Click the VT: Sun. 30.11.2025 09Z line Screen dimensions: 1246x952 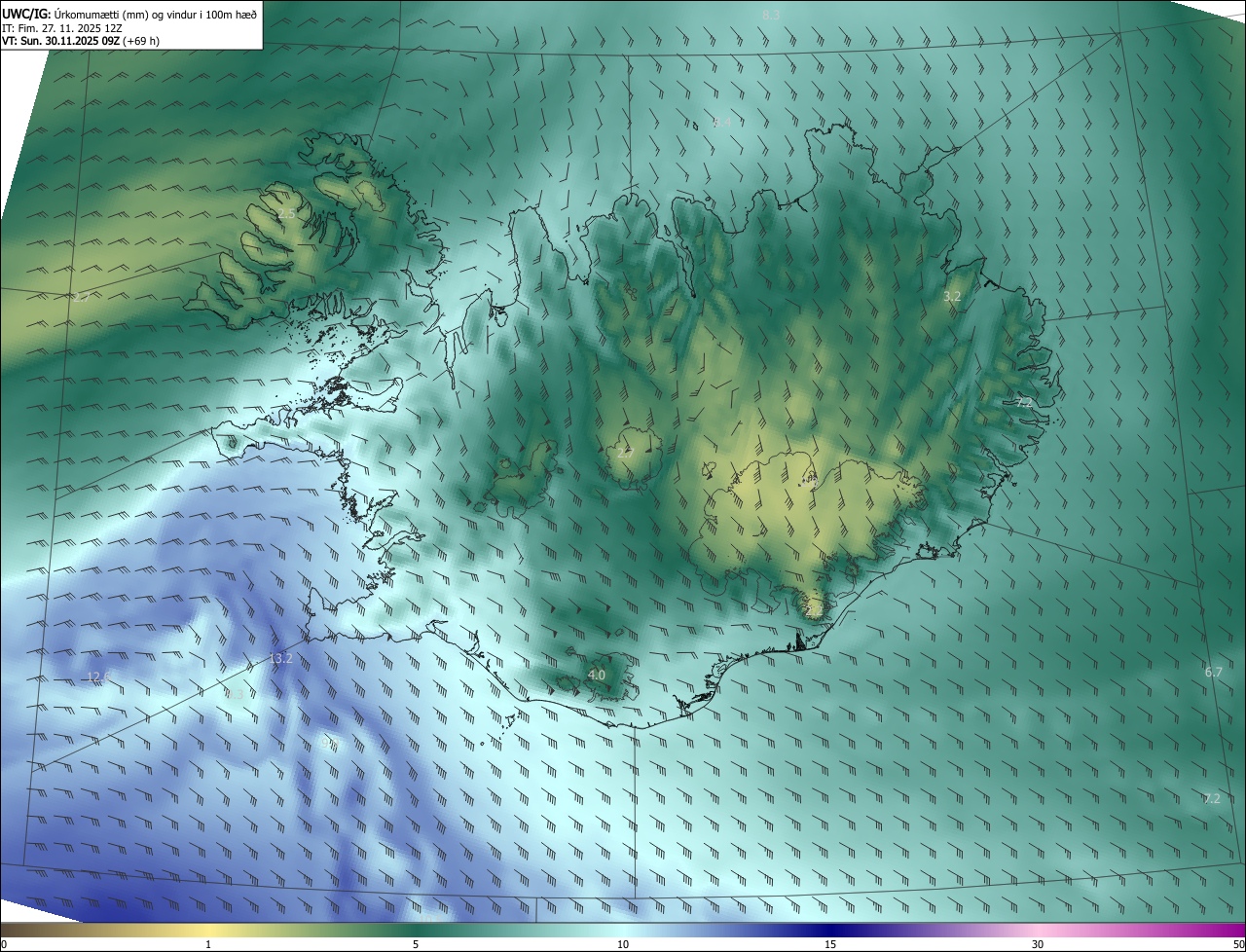pyautogui.click(x=81, y=41)
